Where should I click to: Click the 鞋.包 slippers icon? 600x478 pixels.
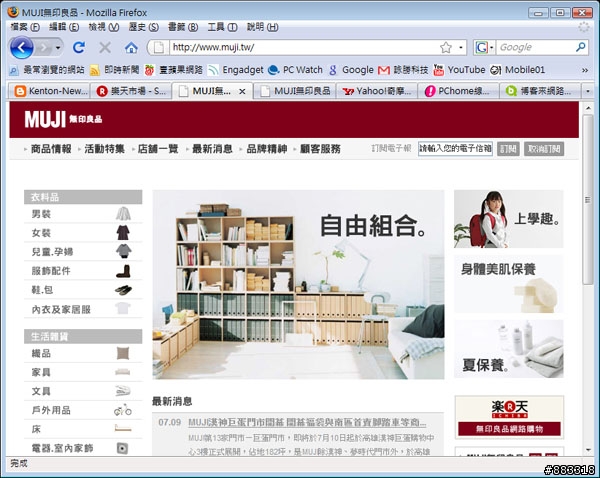(x=123, y=290)
